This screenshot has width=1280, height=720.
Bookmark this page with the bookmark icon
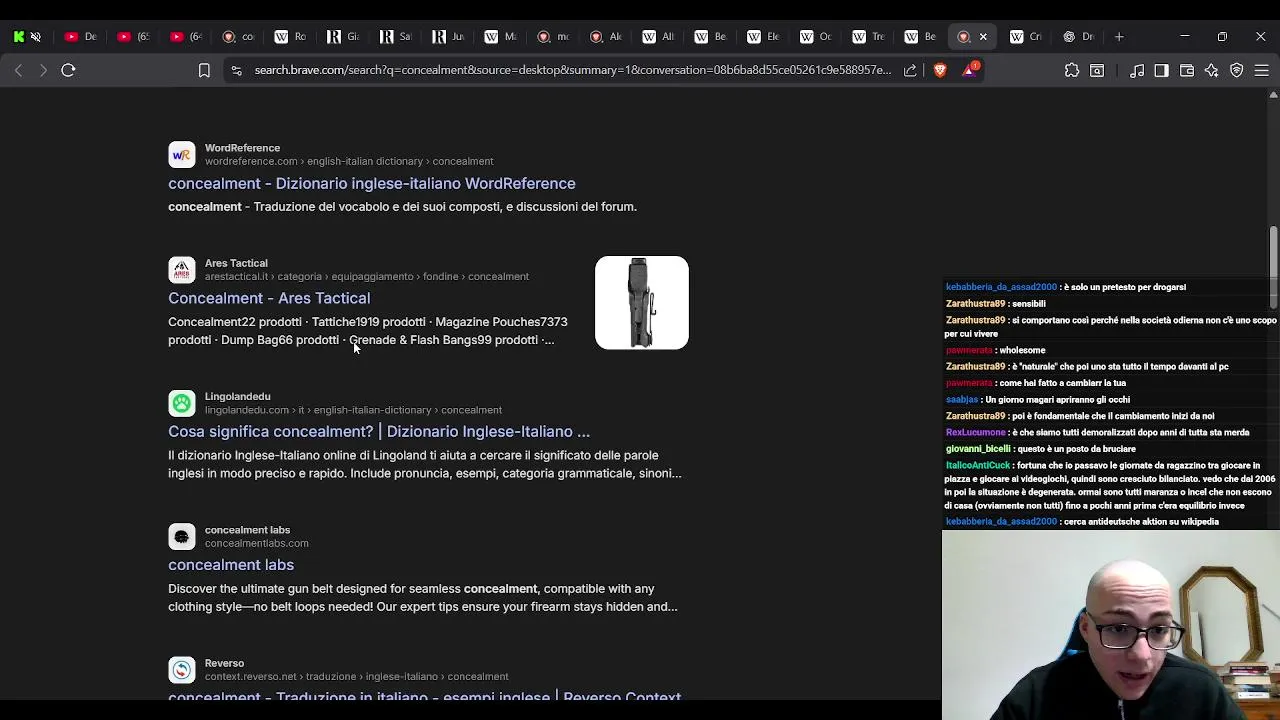204,70
